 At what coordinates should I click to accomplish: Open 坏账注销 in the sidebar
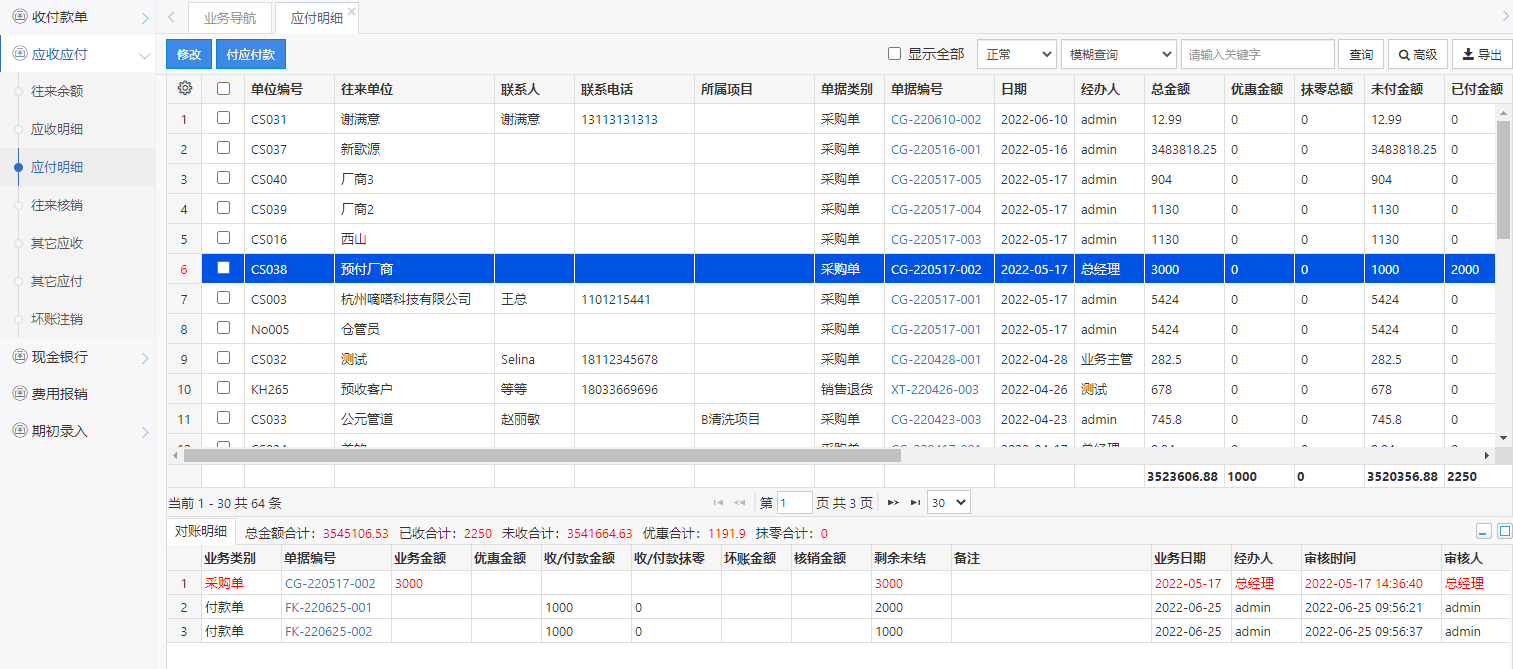pyautogui.click(x=57, y=319)
